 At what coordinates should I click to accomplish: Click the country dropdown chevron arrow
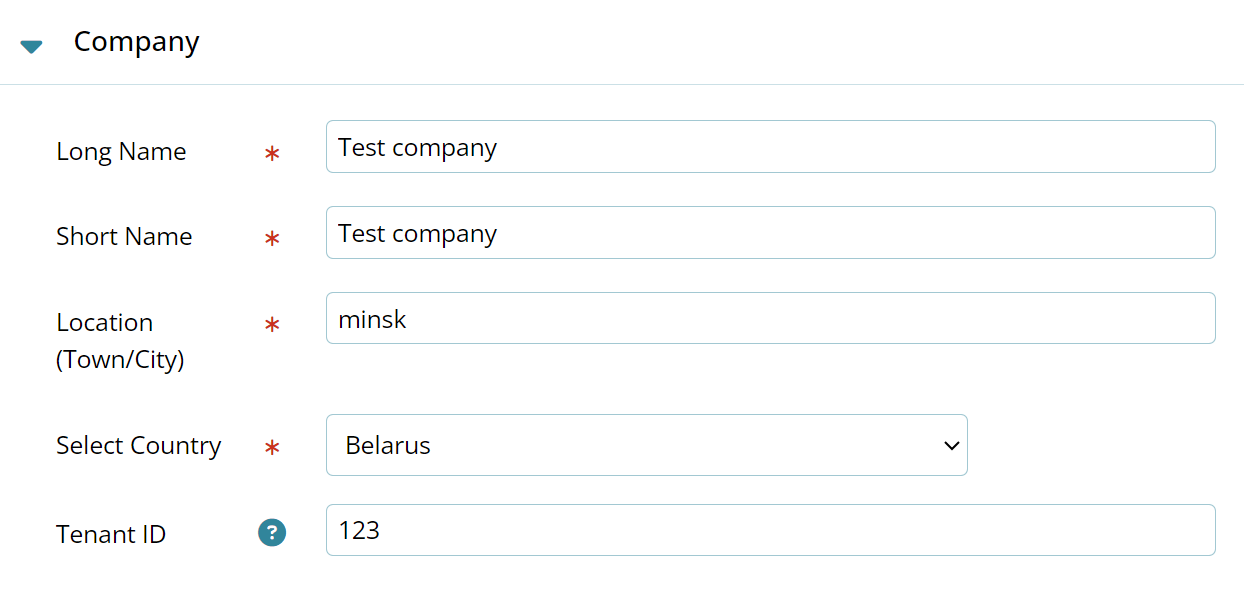click(951, 446)
